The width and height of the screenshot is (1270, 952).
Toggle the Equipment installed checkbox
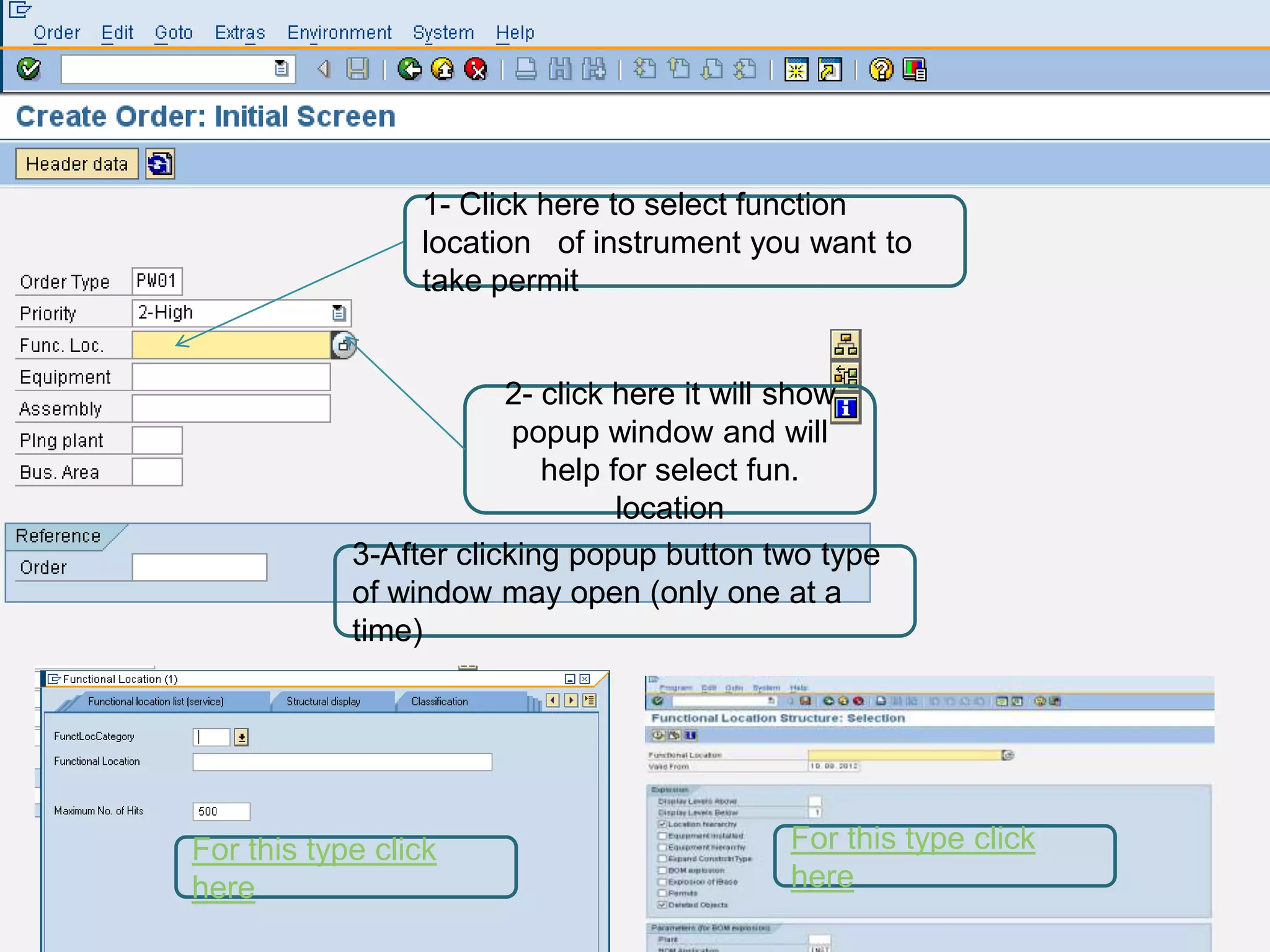pos(662,836)
